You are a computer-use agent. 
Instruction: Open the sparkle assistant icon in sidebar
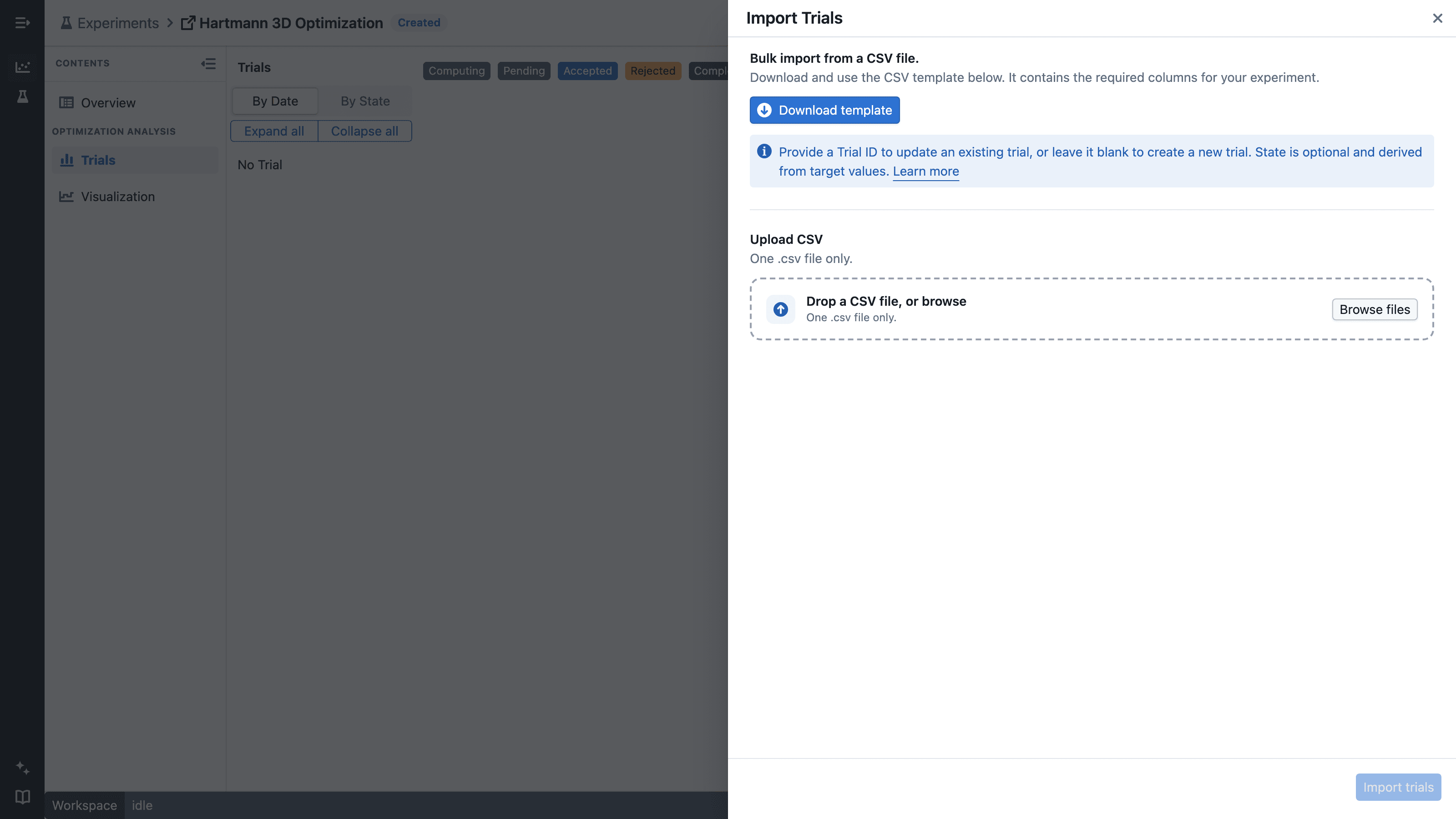tap(22, 768)
